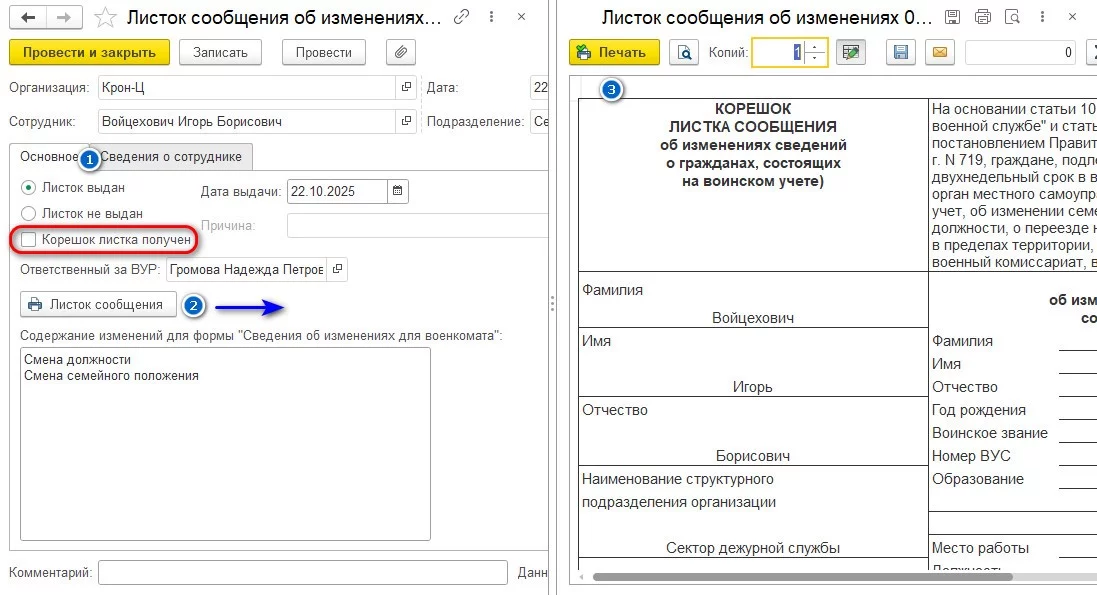Click the cell containing Борисович

[x=753, y=431]
